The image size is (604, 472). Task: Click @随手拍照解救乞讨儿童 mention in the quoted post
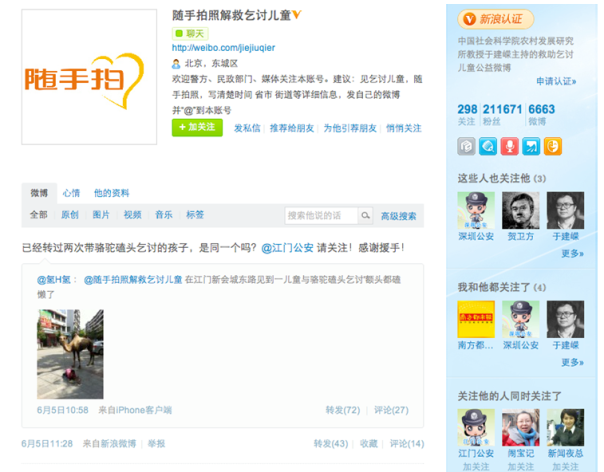click(x=133, y=280)
